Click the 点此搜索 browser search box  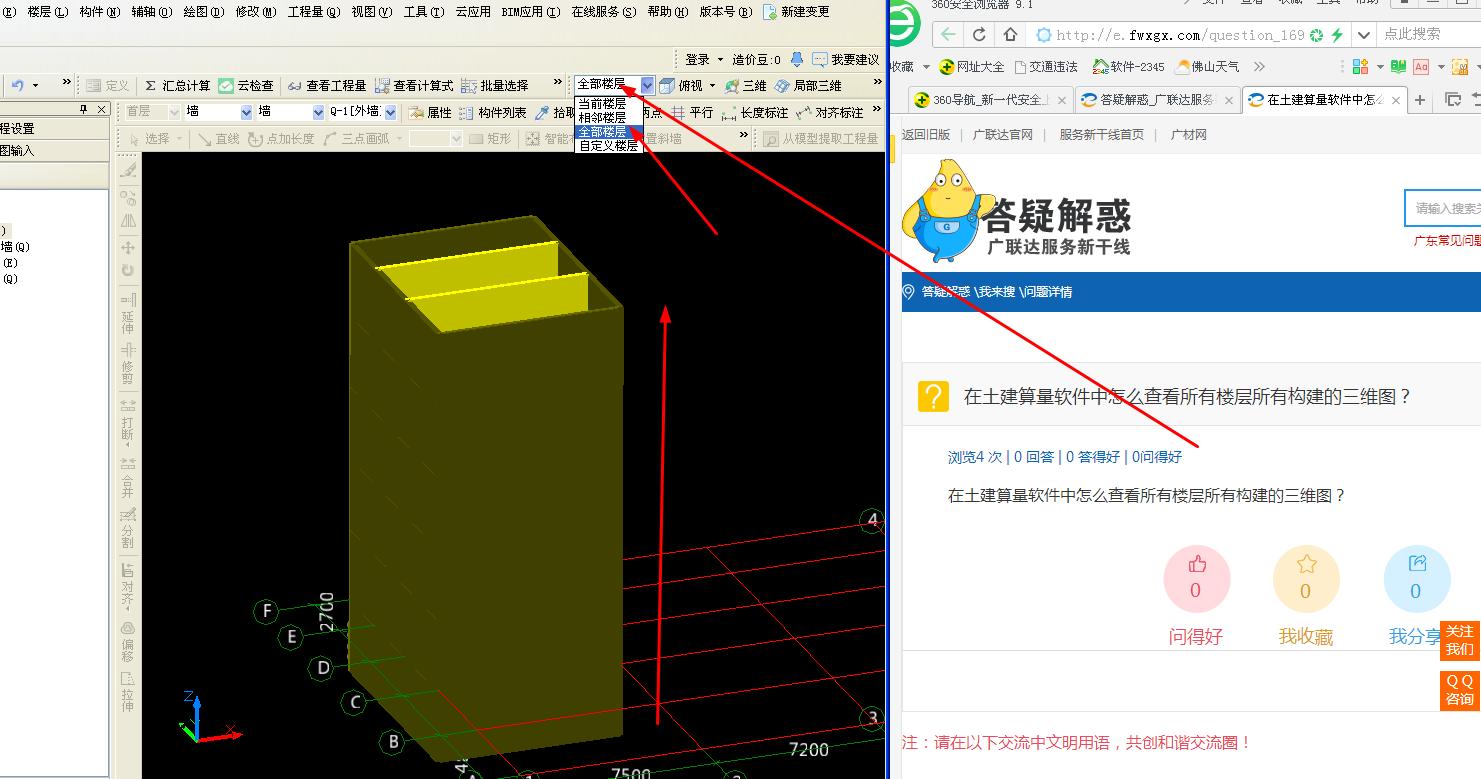[x=1428, y=35]
